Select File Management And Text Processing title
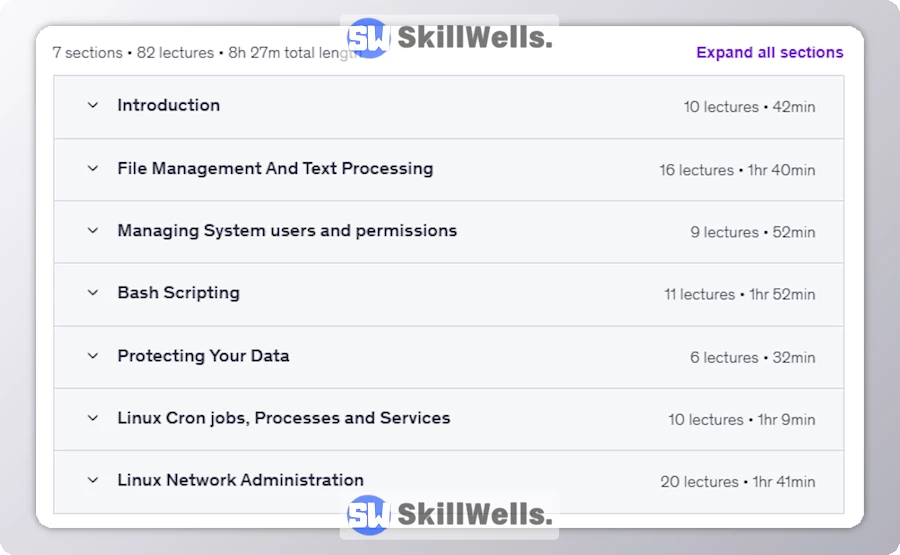This screenshot has width=900, height=555. pyautogui.click(x=275, y=168)
